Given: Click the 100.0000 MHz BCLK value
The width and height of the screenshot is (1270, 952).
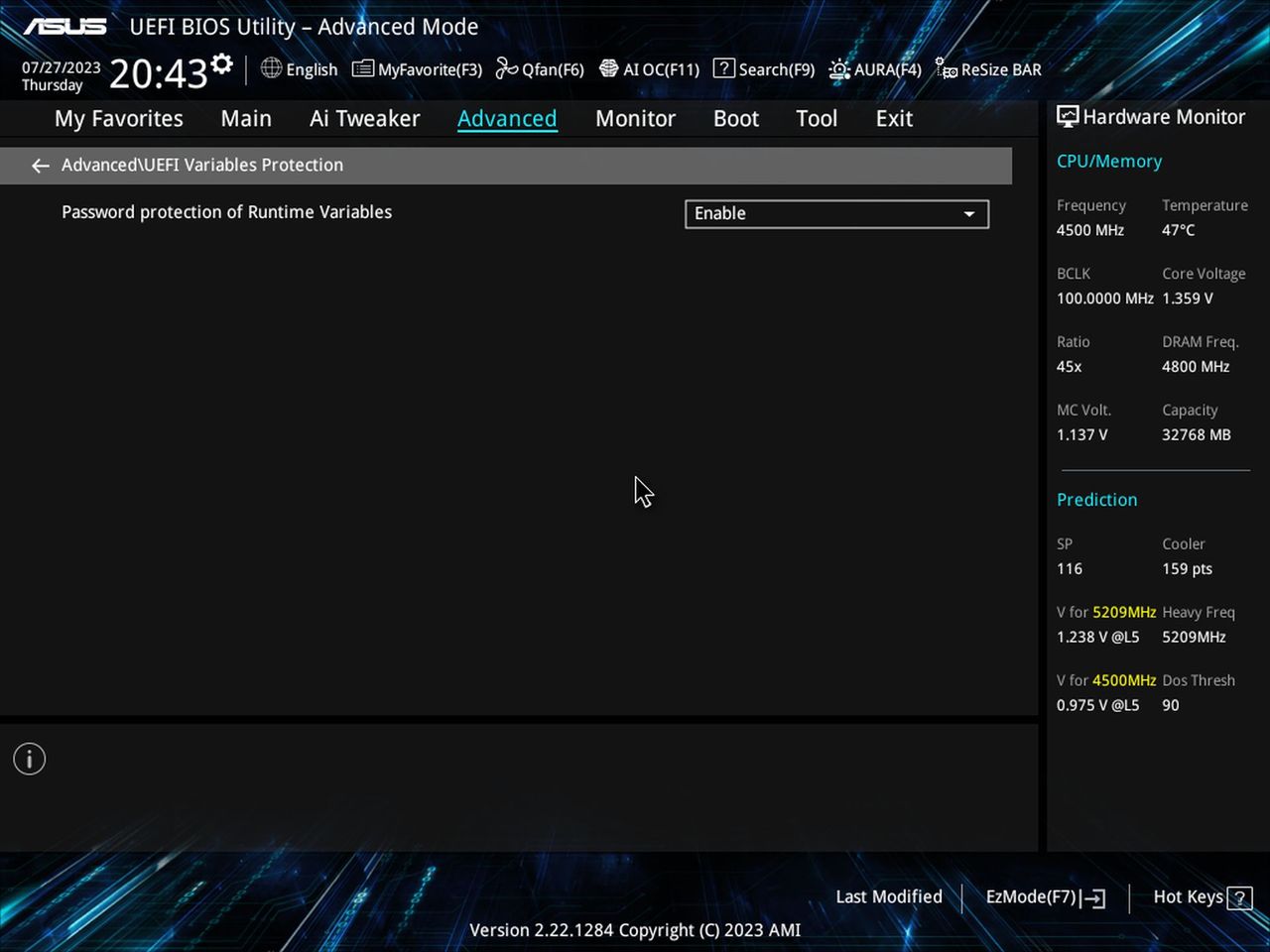Looking at the screenshot, I should (x=1105, y=298).
